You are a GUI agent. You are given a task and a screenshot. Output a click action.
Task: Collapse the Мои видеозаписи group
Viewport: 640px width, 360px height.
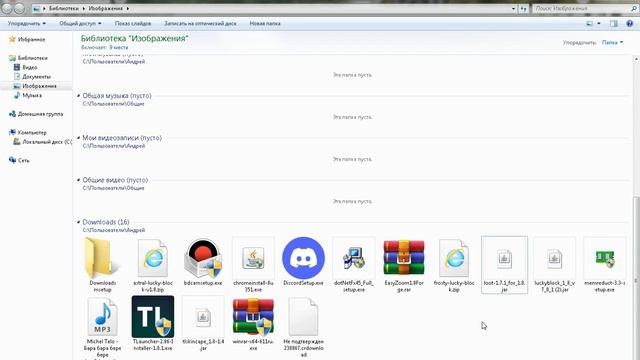pyautogui.click(x=79, y=138)
